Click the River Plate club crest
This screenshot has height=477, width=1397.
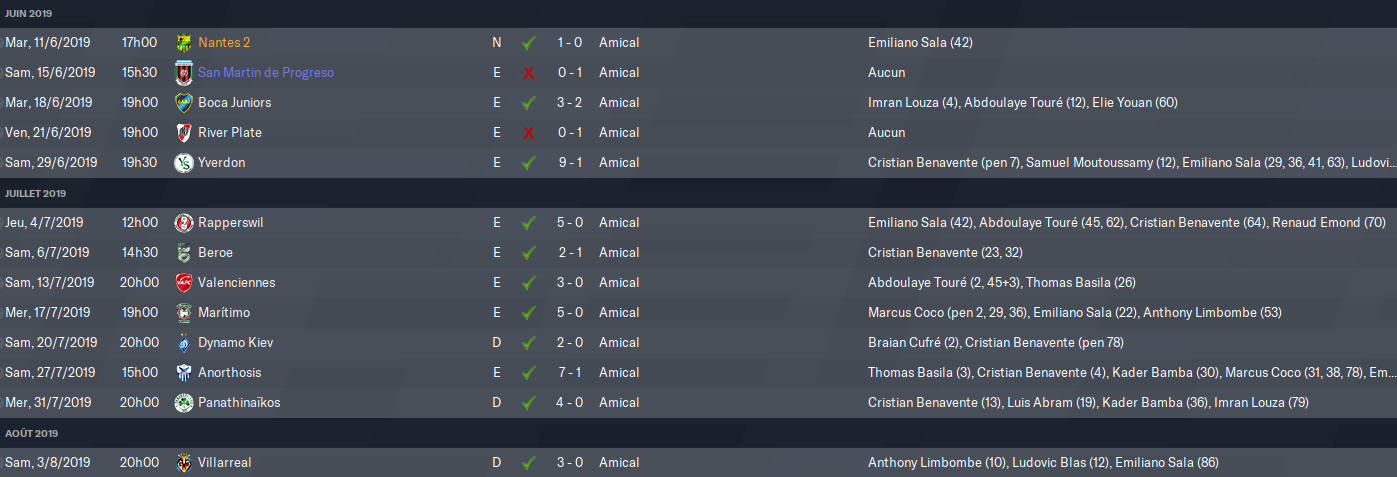click(x=183, y=133)
